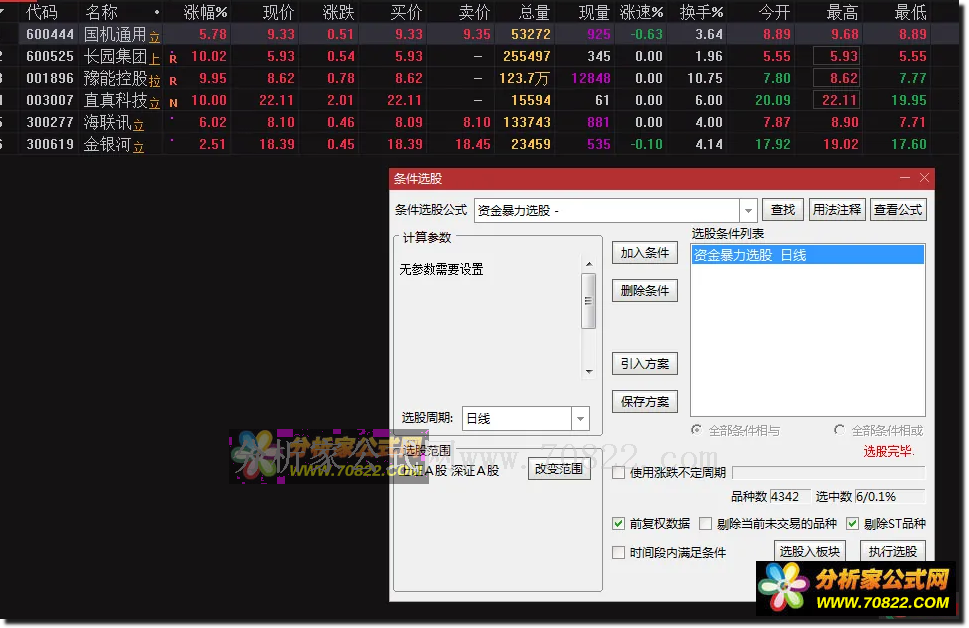The image size is (969, 628).
Task: Click 保存方案 to save the scheme
Action: tap(645, 402)
